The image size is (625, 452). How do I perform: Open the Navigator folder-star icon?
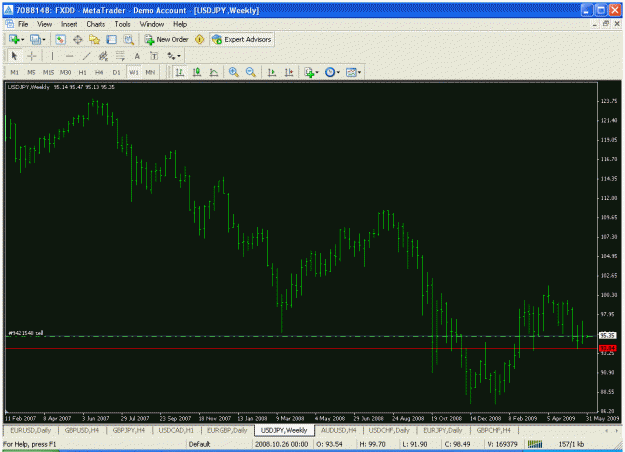pos(94,39)
